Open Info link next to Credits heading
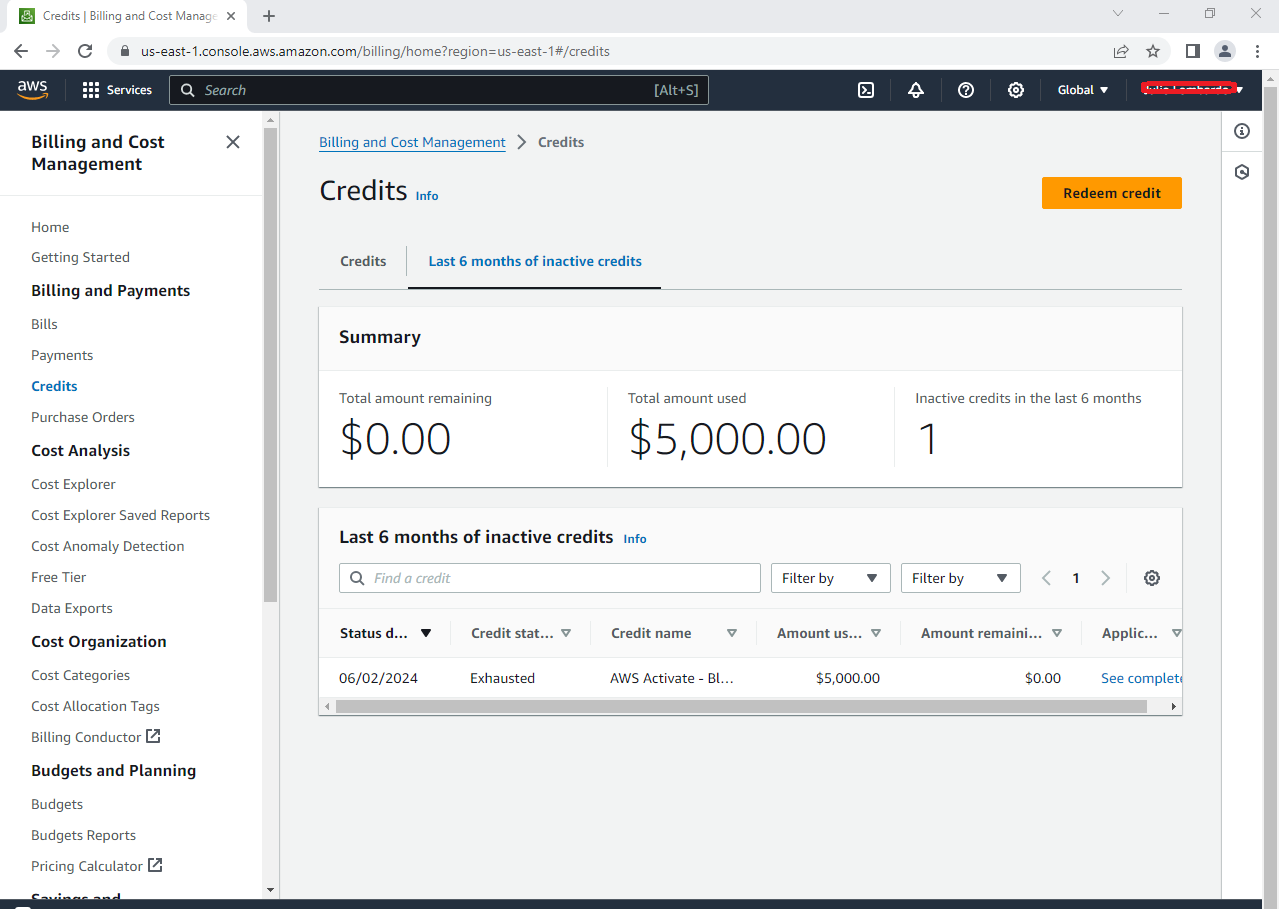The width and height of the screenshot is (1279, 909). tap(427, 196)
